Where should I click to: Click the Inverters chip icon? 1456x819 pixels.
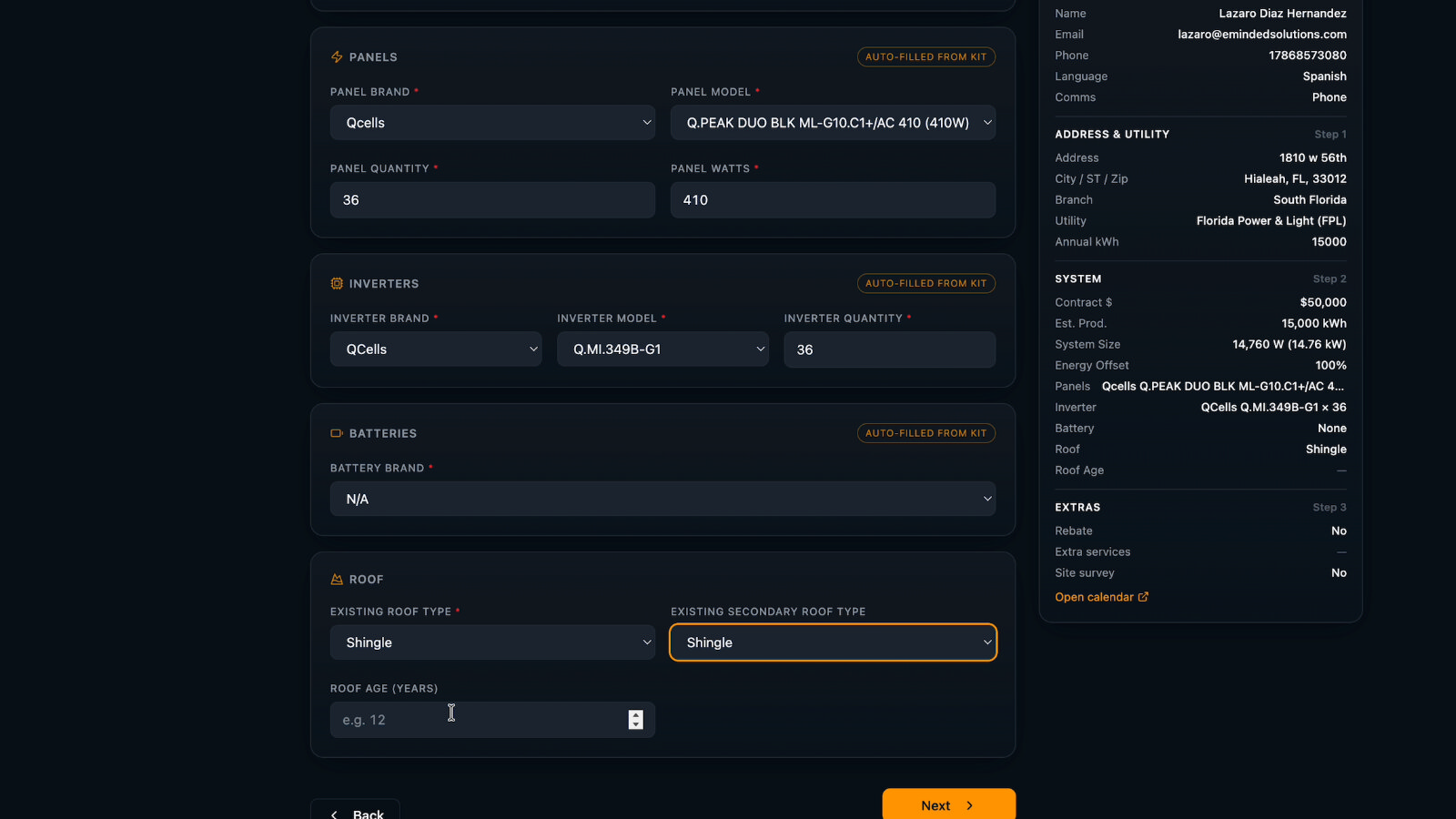click(x=337, y=284)
